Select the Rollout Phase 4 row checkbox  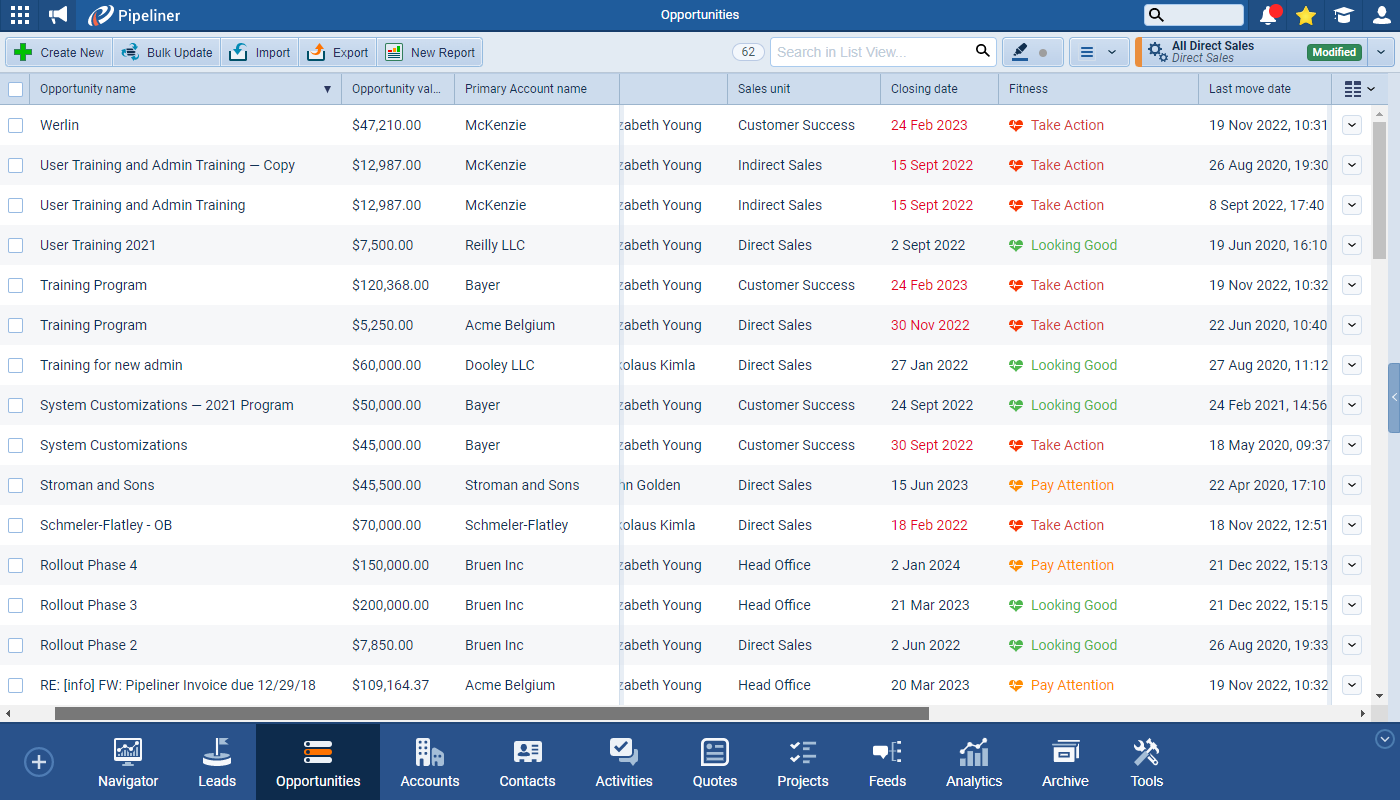click(16, 565)
